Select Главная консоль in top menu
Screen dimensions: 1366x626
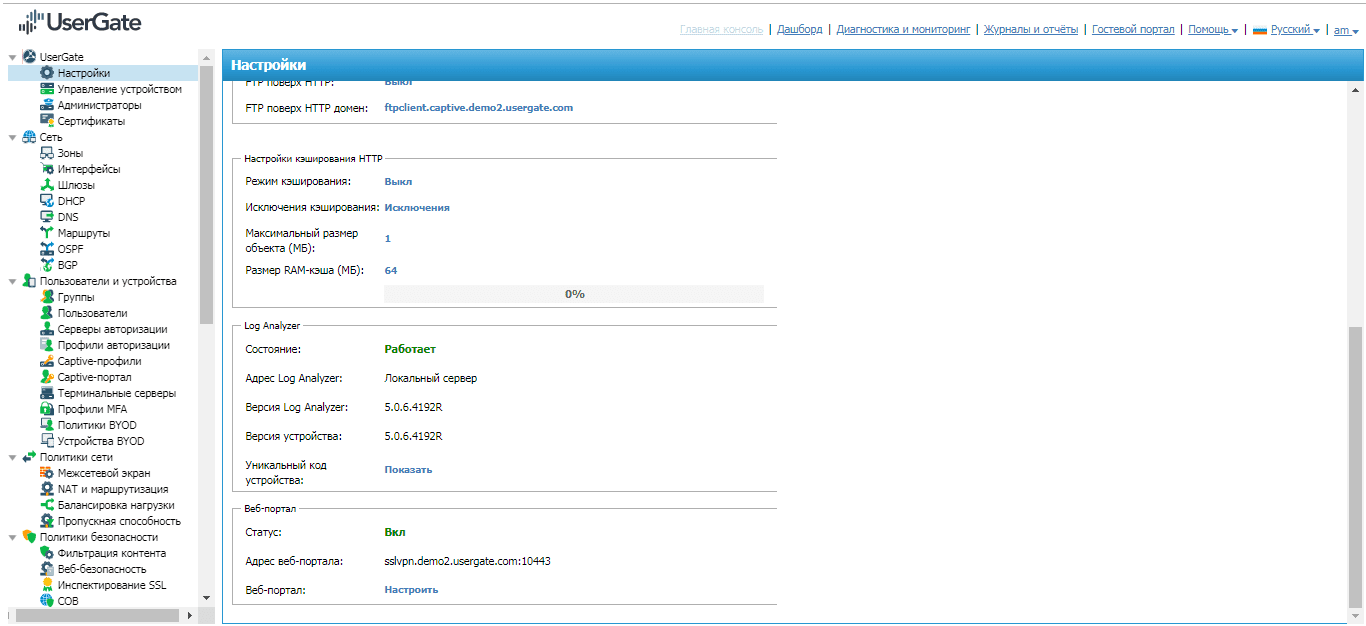coord(721,30)
